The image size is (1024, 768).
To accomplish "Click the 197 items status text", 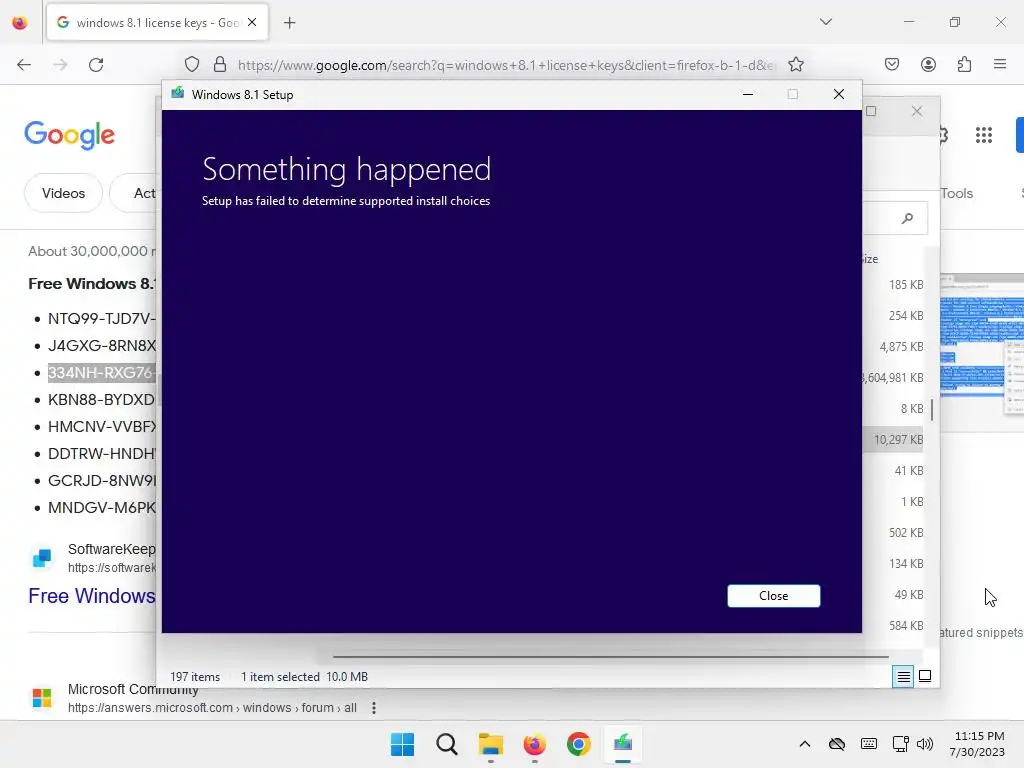I will 195,677.
